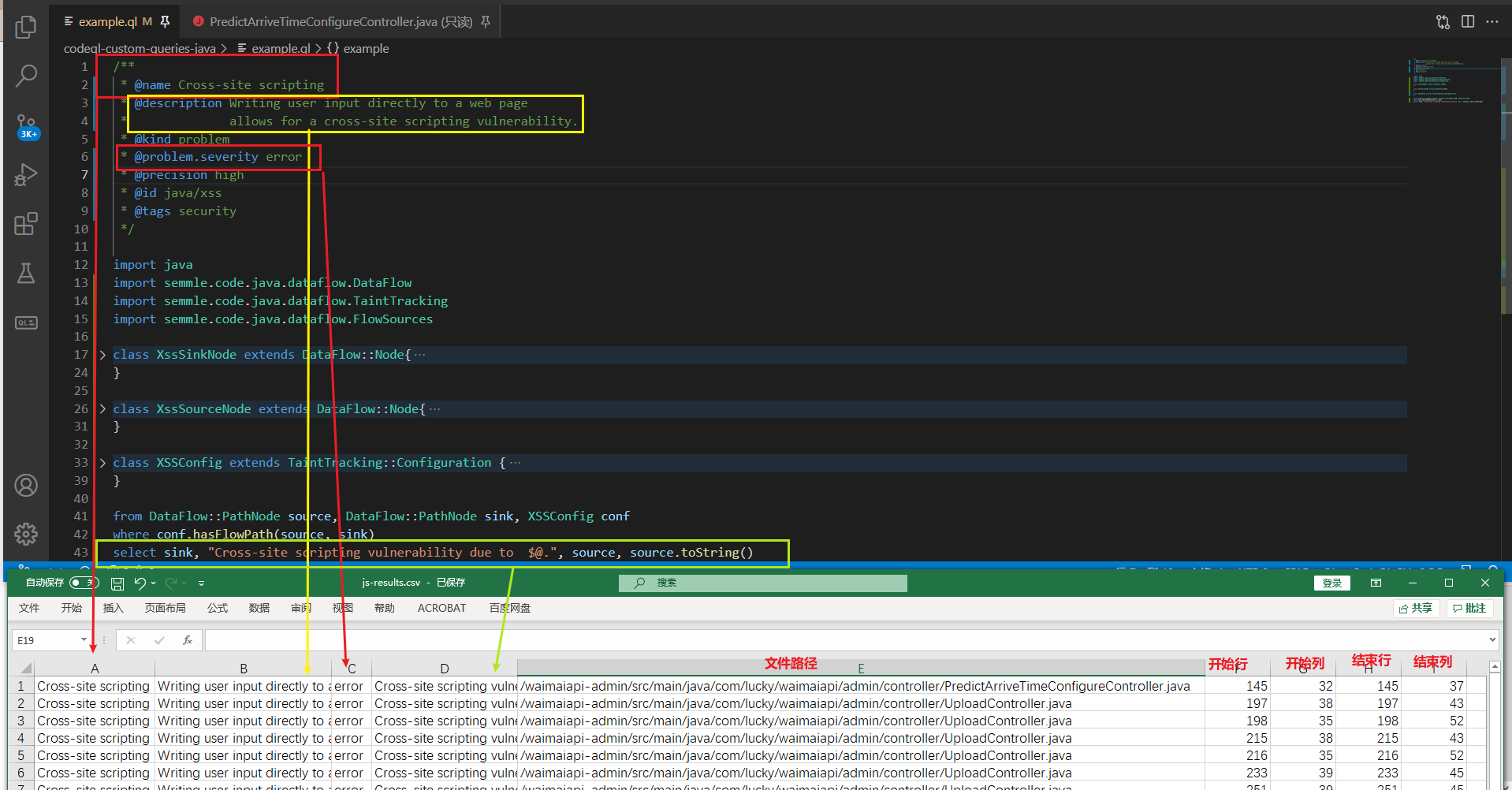Open changes compare icon in editor toolbar
The height and width of the screenshot is (790, 1512).
(x=1443, y=22)
